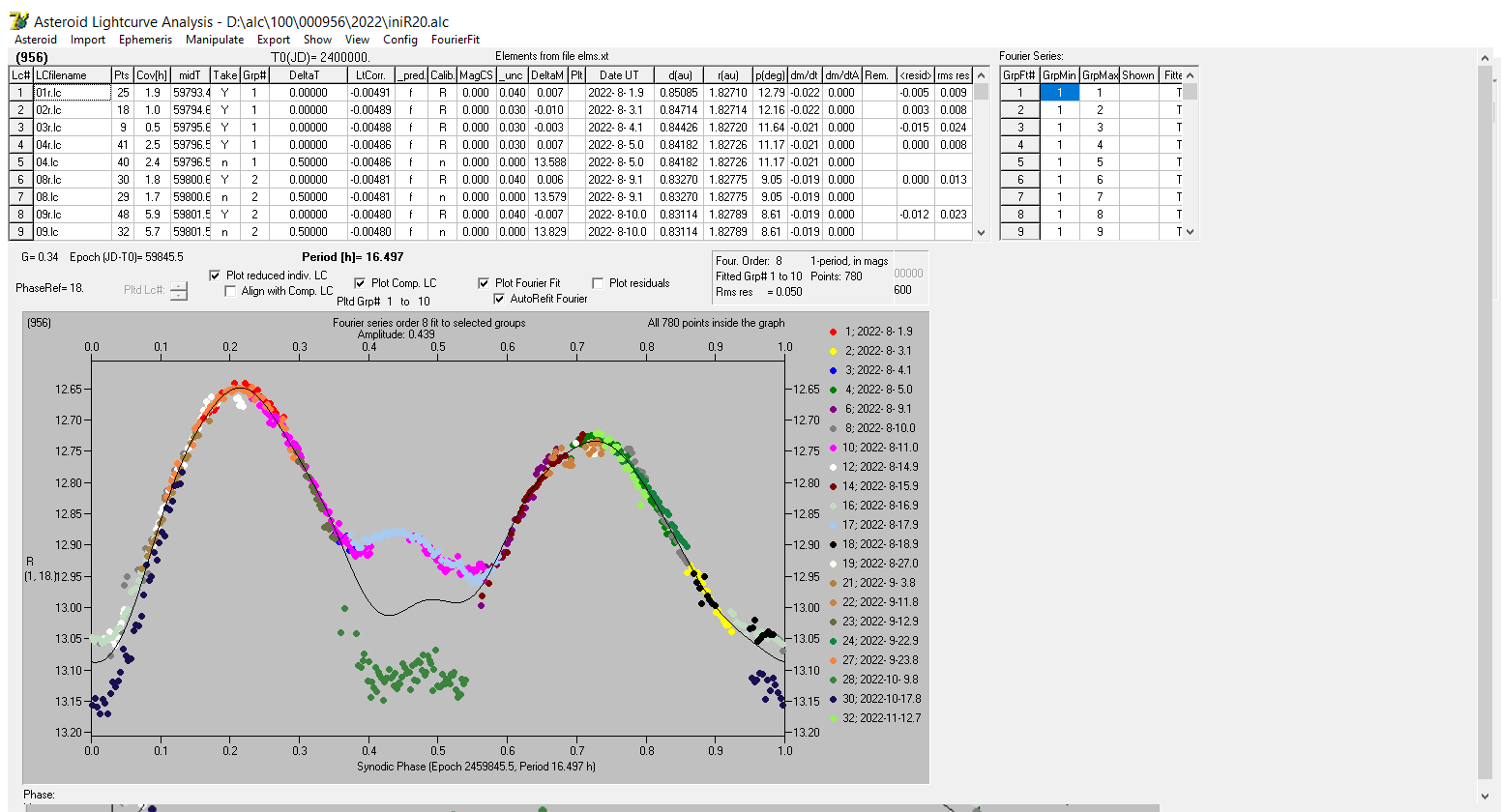The width and height of the screenshot is (1501, 812).
Task: Click red legend dot for 2022- 8- 1.9
Action: (833, 332)
